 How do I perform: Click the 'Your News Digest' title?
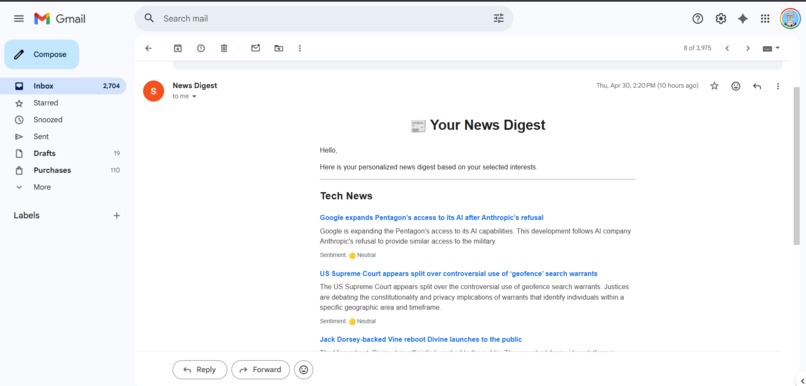point(478,125)
